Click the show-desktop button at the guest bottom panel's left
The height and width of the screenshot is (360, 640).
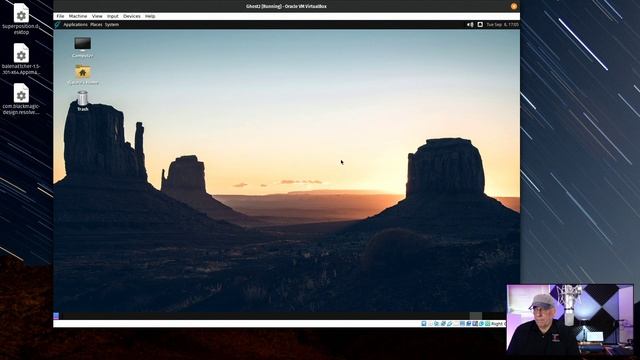click(56, 316)
